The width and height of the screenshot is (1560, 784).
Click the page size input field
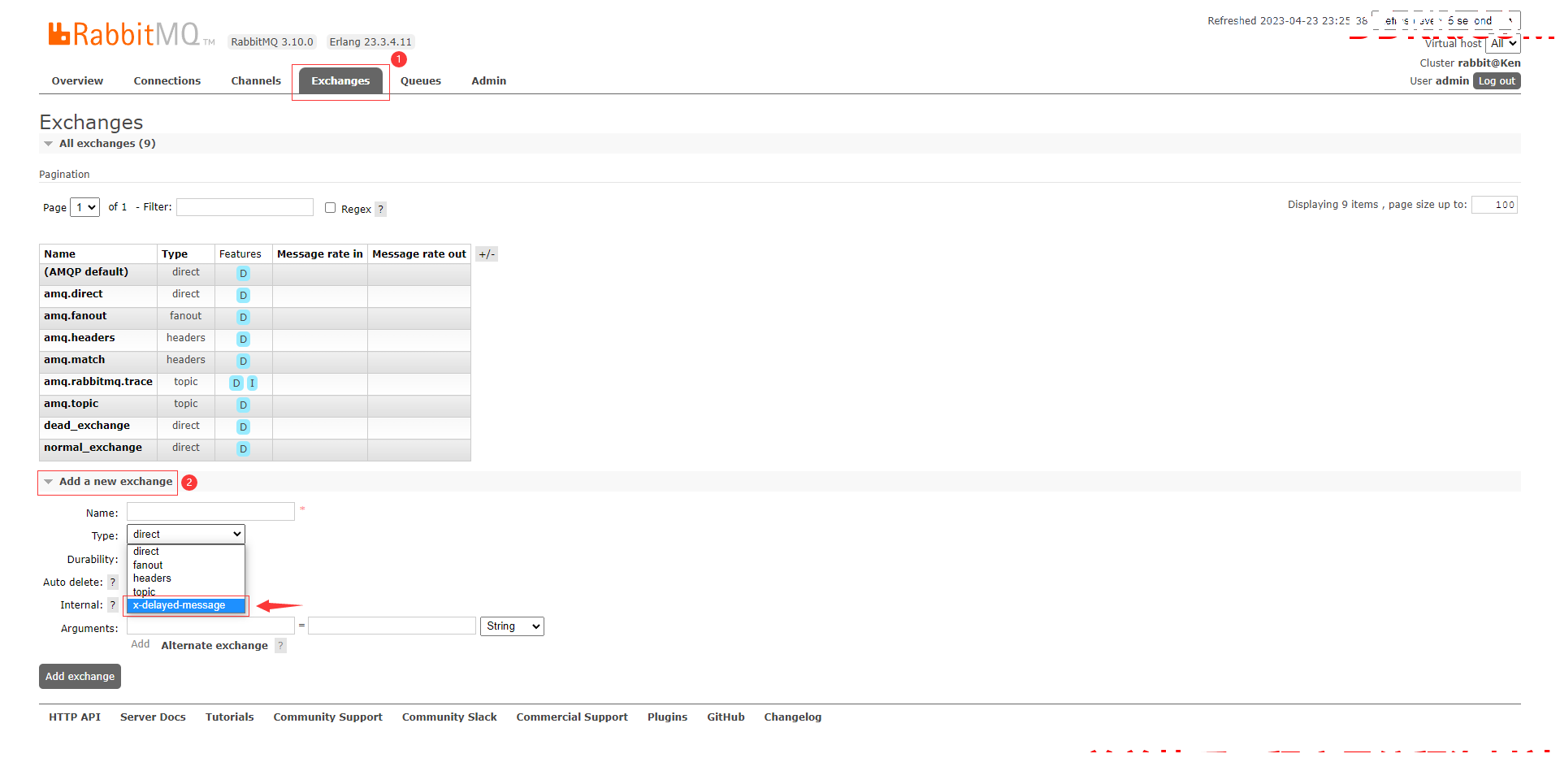(x=1494, y=205)
